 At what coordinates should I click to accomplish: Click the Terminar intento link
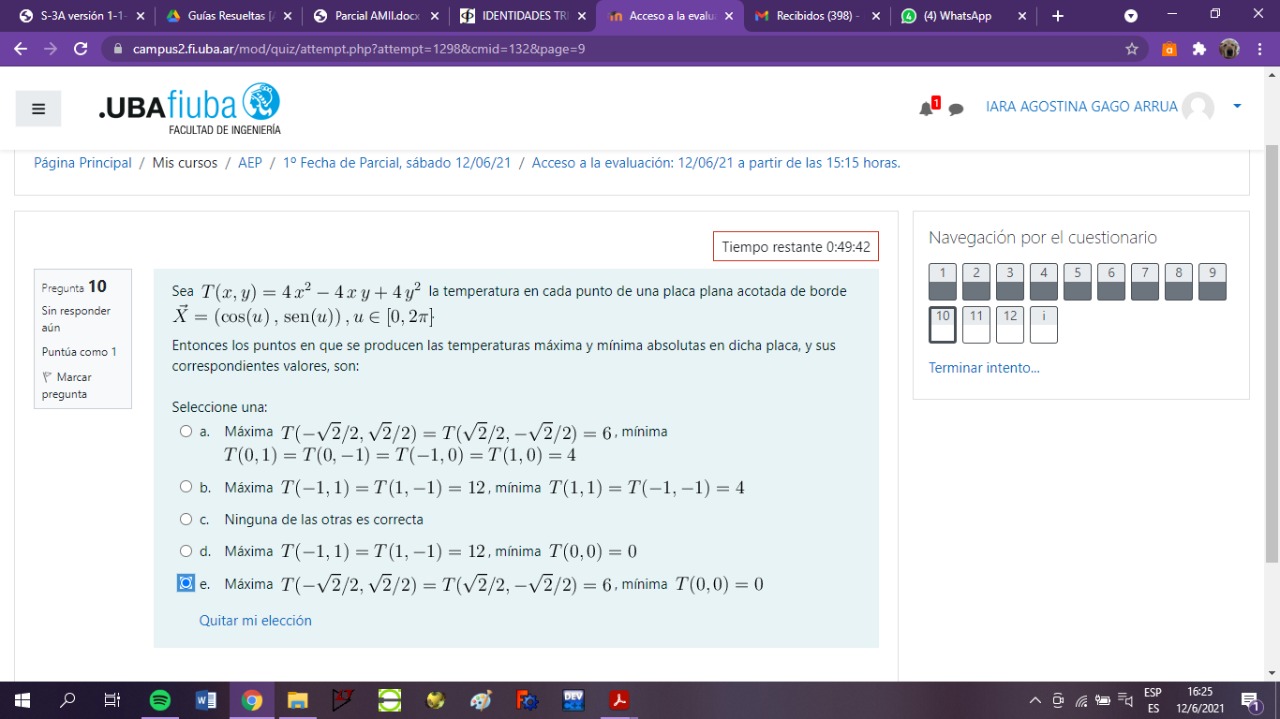click(x=984, y=368)
